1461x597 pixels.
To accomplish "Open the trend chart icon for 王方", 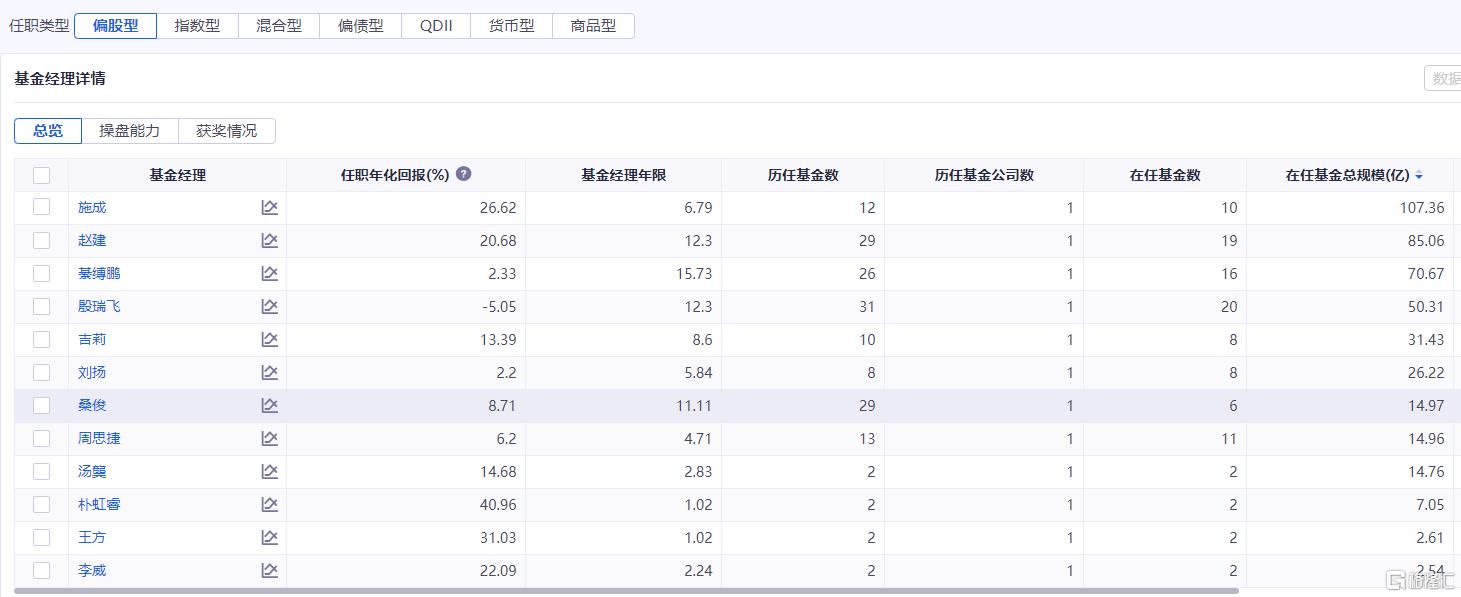I will (x=269, y=537).
